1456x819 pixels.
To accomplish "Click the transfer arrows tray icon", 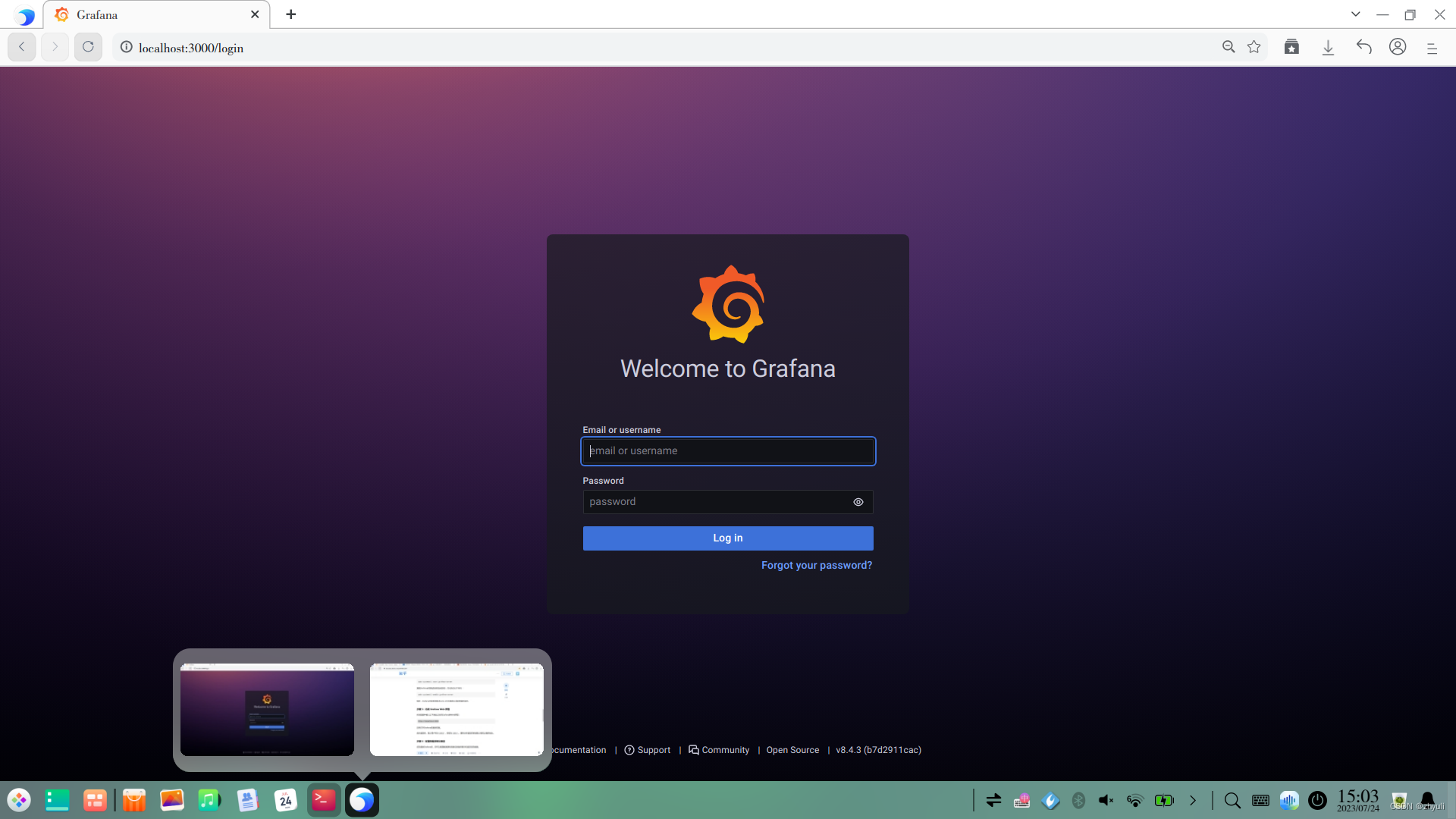I will point(993,800).
